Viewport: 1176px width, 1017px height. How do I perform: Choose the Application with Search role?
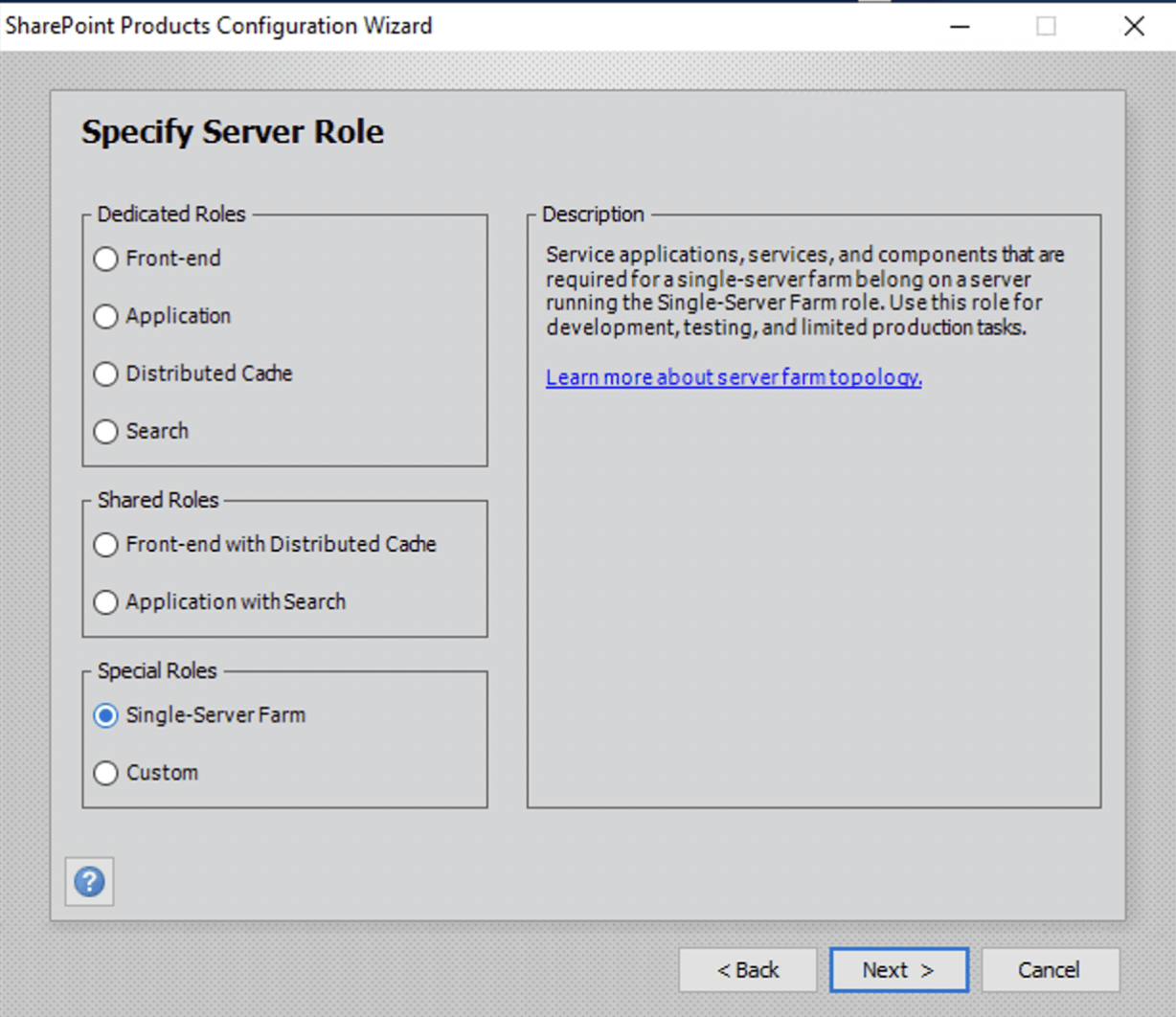106,602
